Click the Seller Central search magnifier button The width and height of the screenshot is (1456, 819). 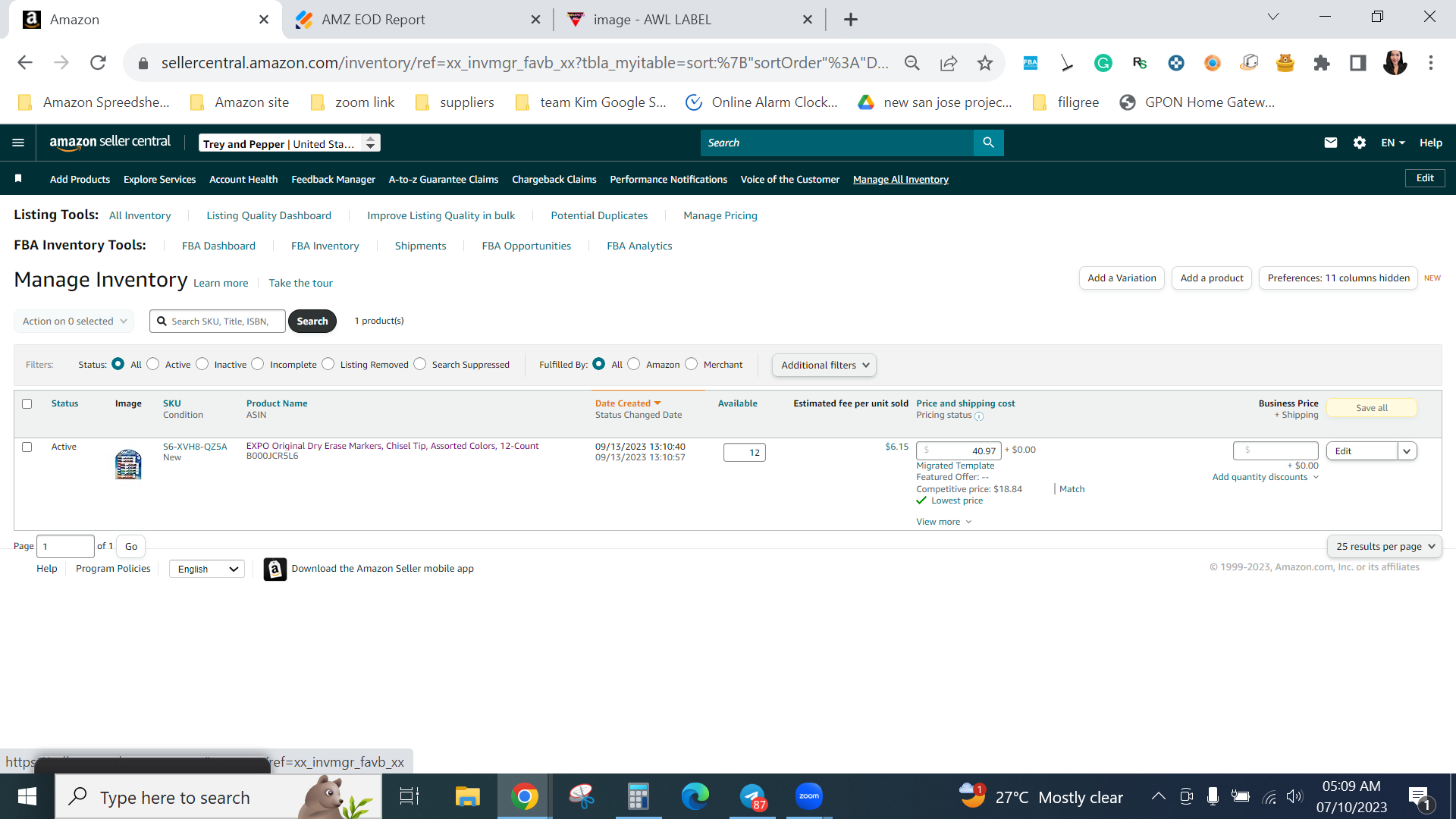click(988, 143)
